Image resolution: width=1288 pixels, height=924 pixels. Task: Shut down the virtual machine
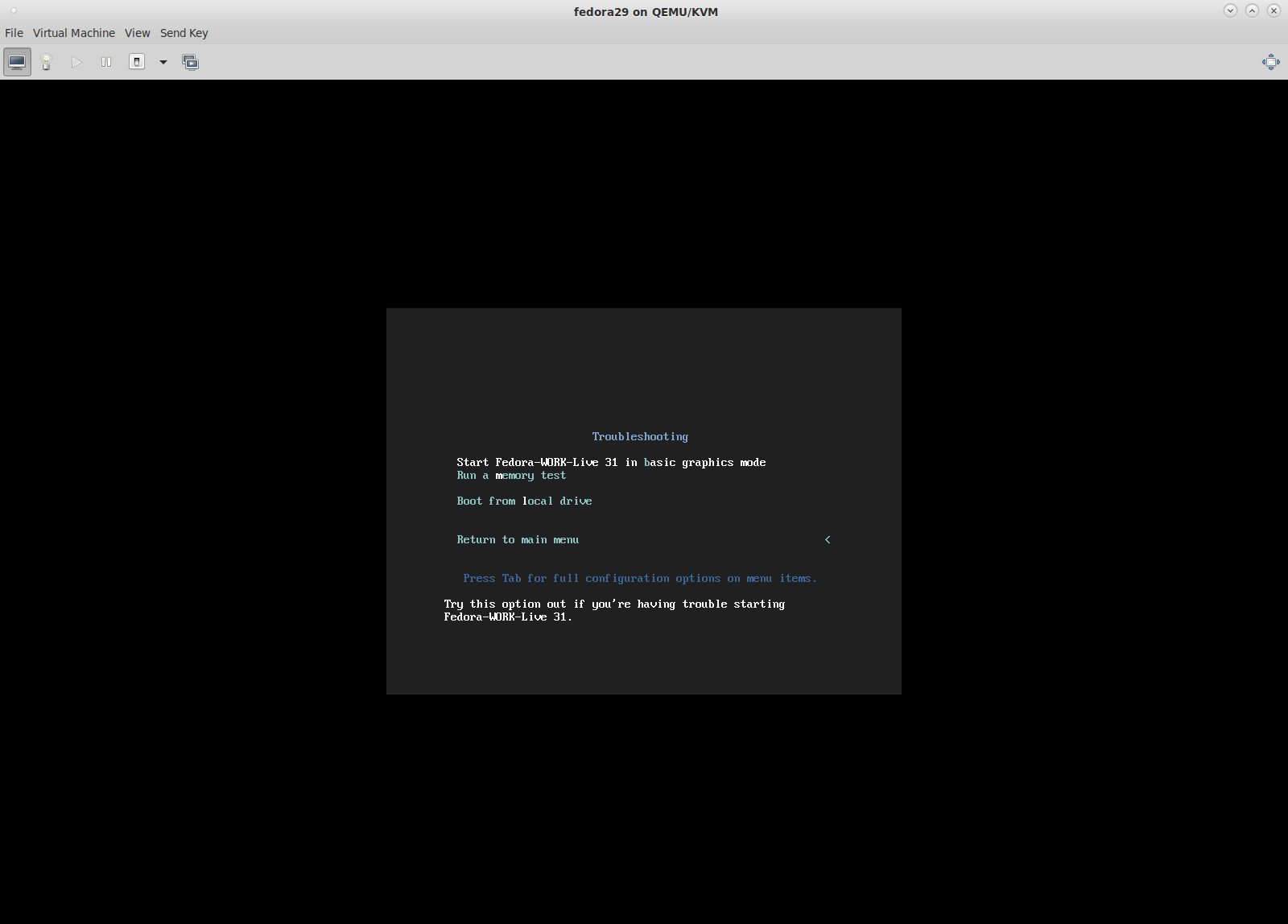[137, 62]
